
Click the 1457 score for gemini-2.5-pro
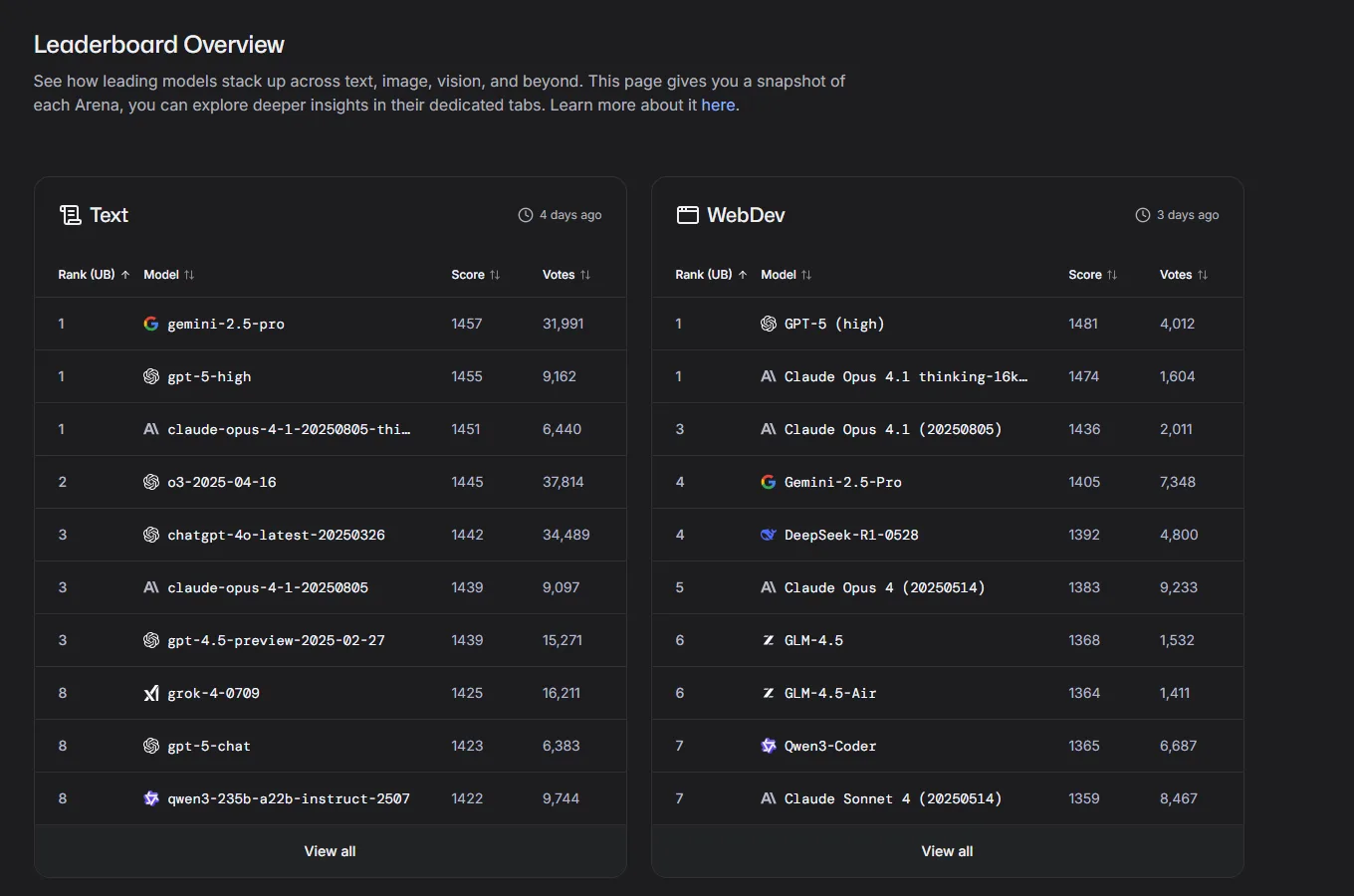click(x=467, y=324)
